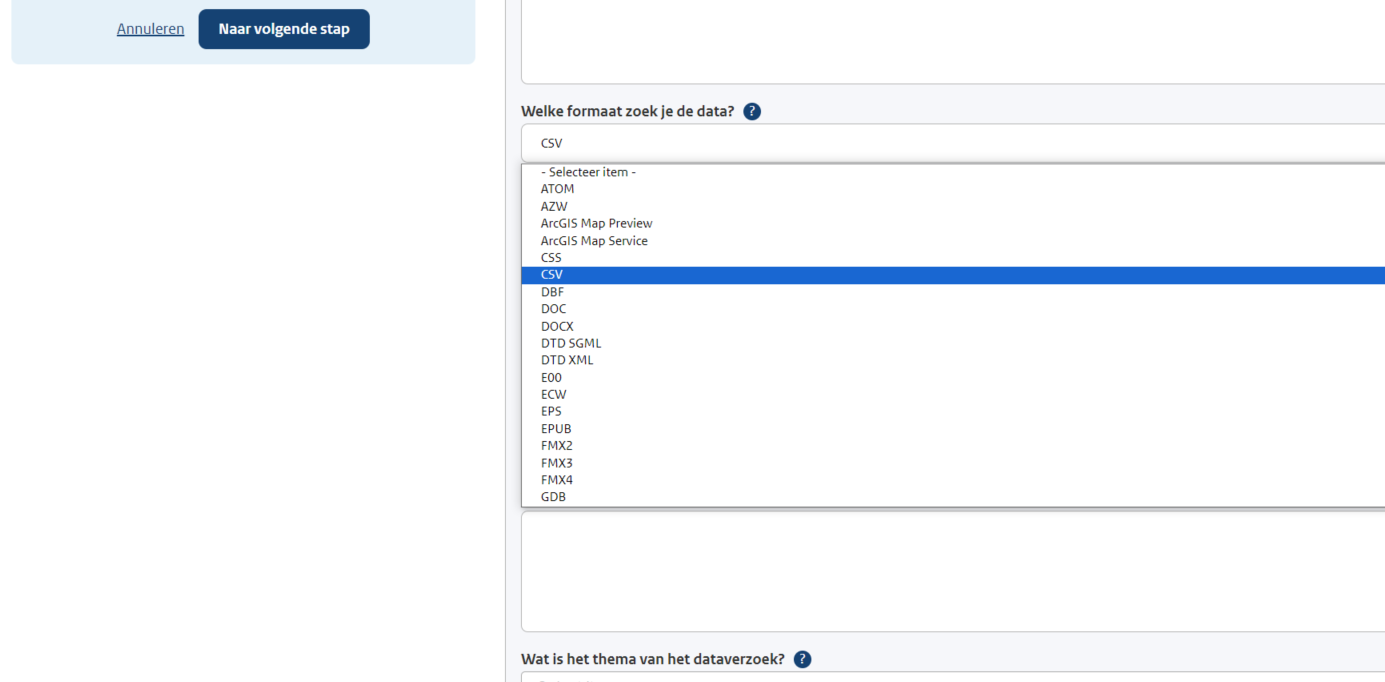Pick DBF from the dropdown list
This screenshot has width=1385, height=682.
click(x=552, y=292)
